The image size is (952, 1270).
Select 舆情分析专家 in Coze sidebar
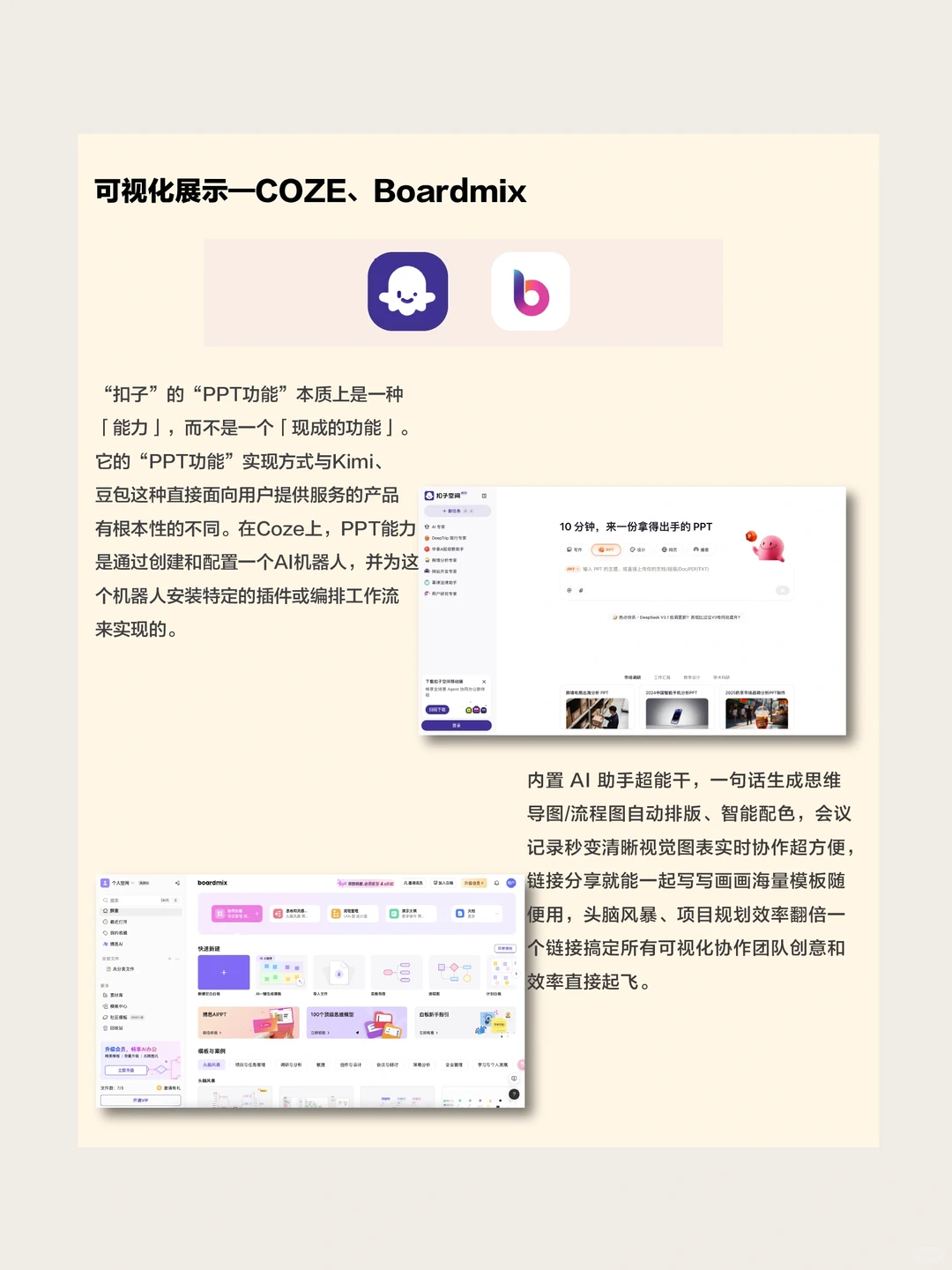pos(441,560)
